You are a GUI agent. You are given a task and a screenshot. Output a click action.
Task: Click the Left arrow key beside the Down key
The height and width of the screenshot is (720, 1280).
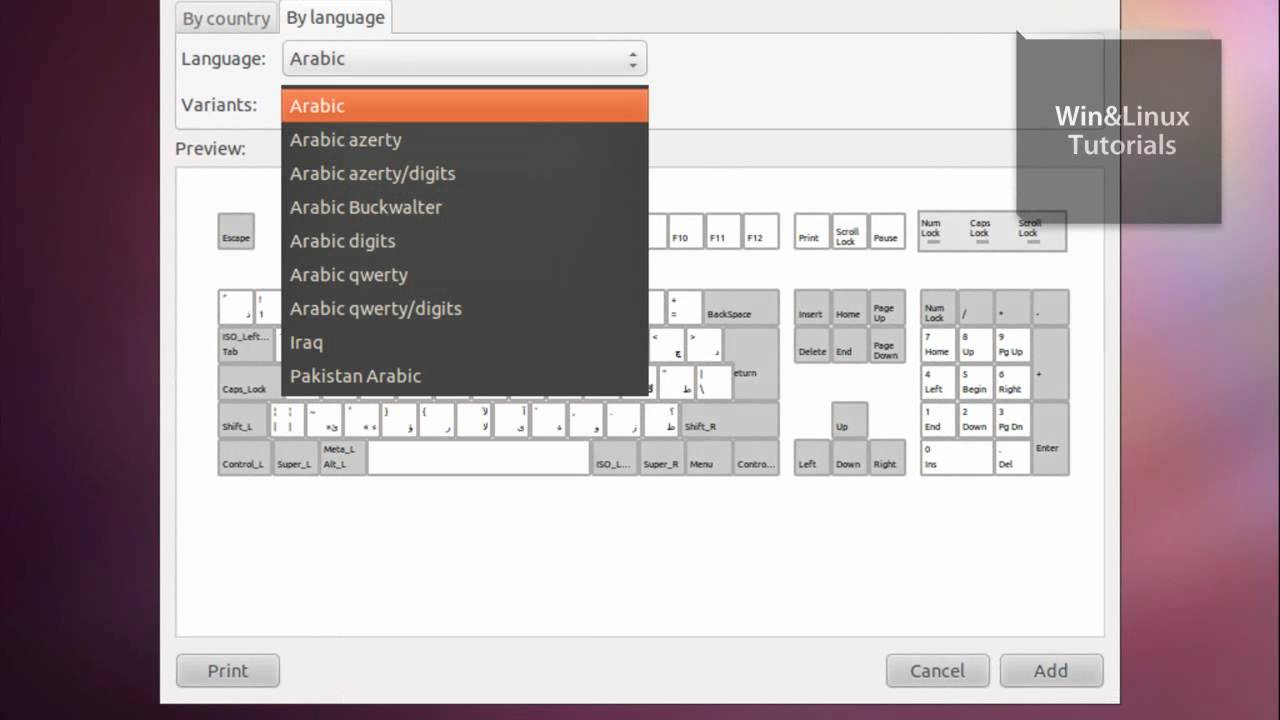pos(812,457)
